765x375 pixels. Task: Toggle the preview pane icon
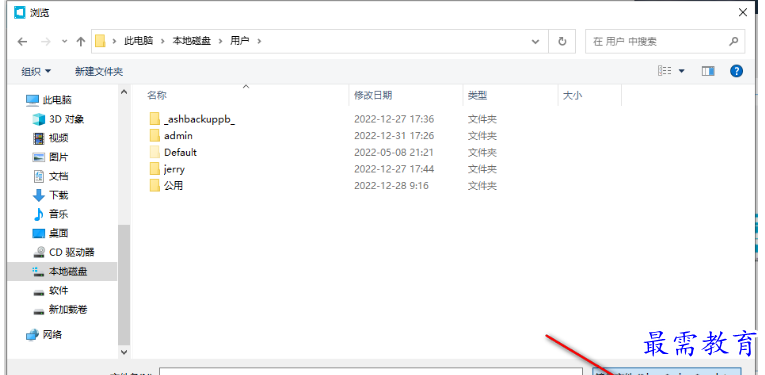click(x=708, y=71)
